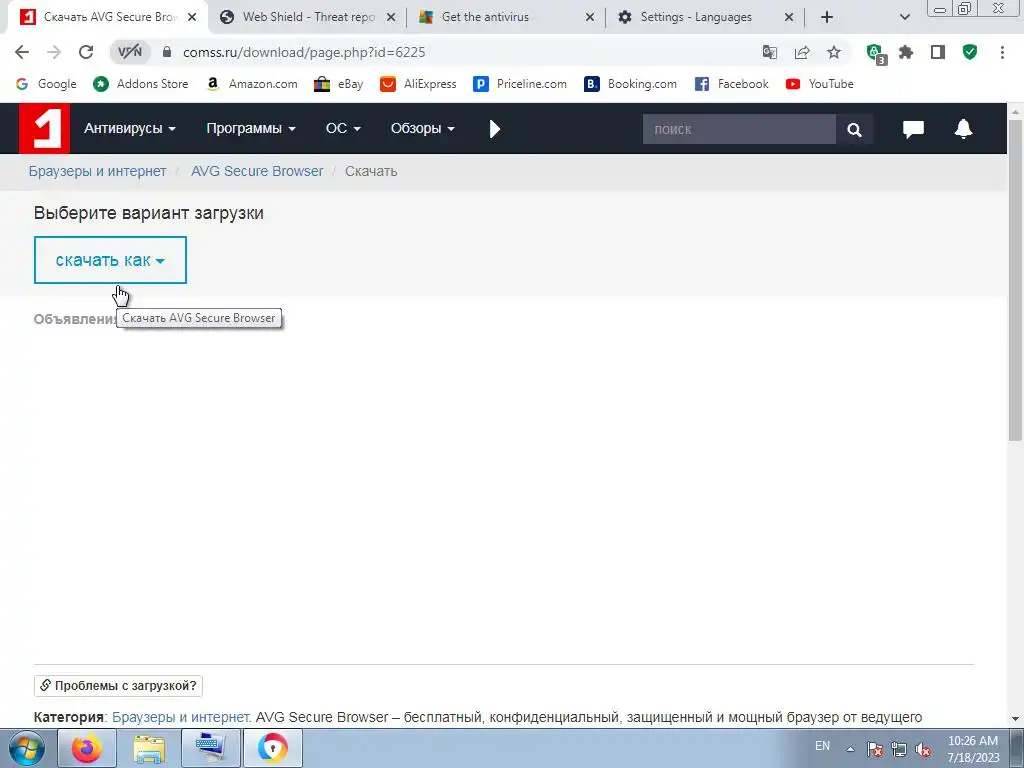Toggle the VPN badge in address bar

tap(129, 52)
